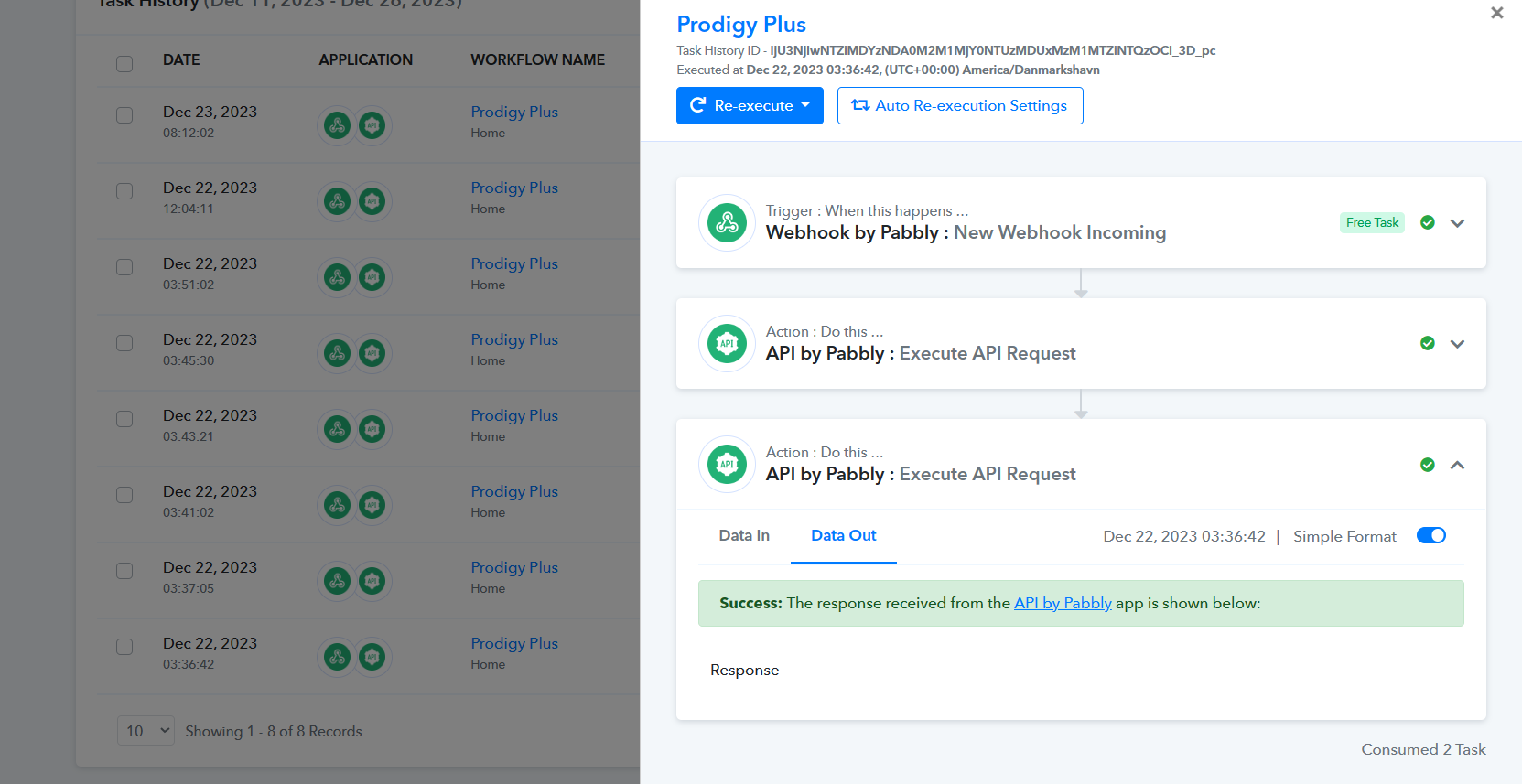Open Prodigy Plus workflow from 03:36:42 row
Image resolution: width=1522 pixels, height=784 pixels.
click(x=514, y=643)
